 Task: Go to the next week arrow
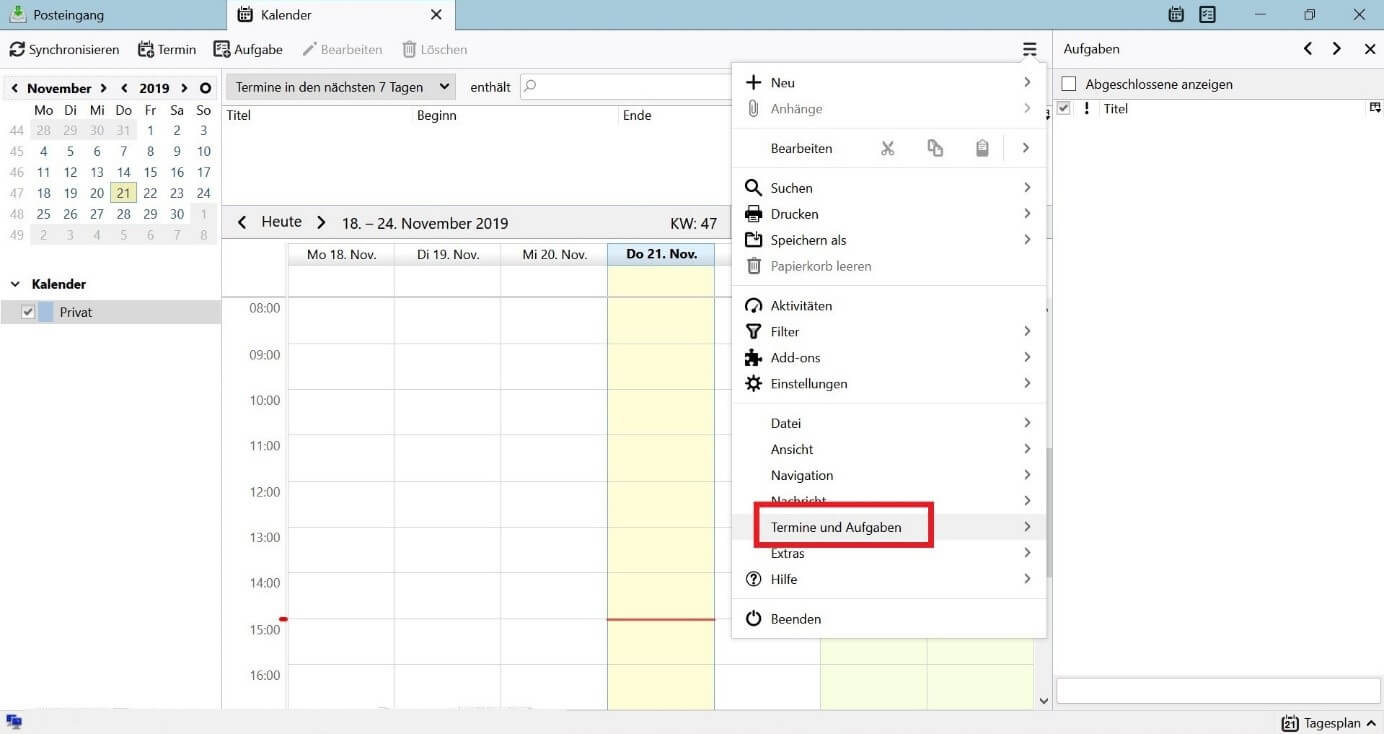tap(321, 223)
